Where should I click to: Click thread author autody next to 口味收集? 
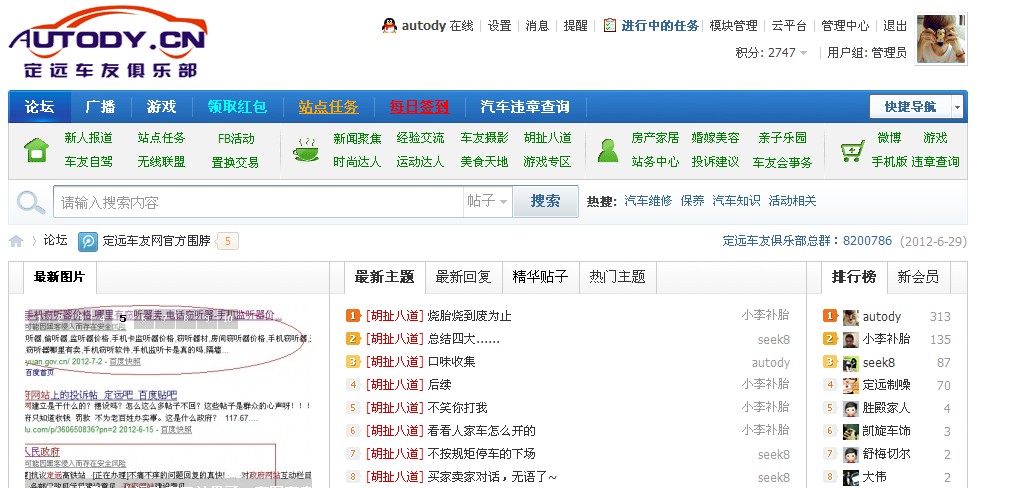(x=770, y=362)
